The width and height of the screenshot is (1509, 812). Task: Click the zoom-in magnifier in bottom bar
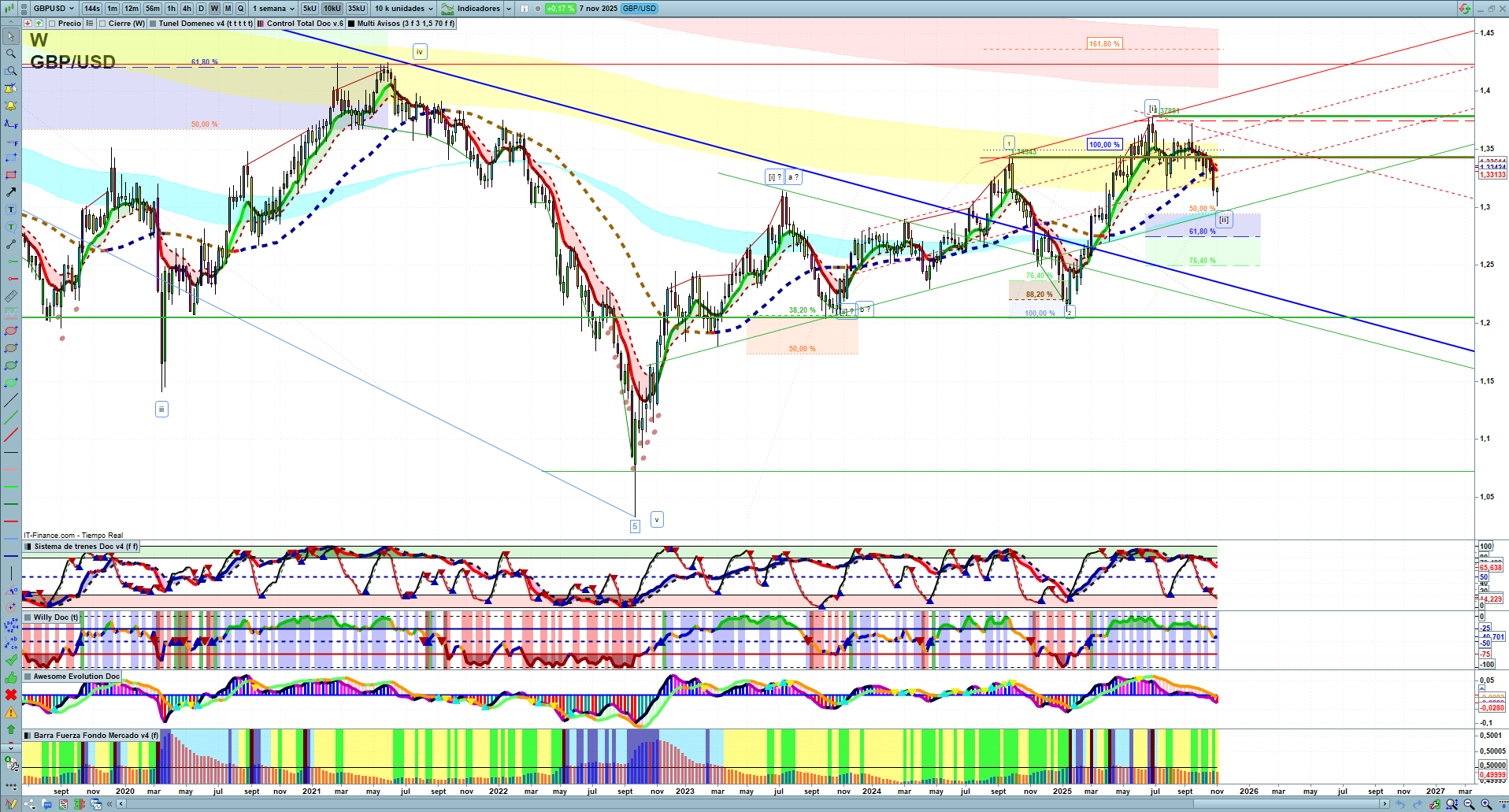(x=1486, y=804)
